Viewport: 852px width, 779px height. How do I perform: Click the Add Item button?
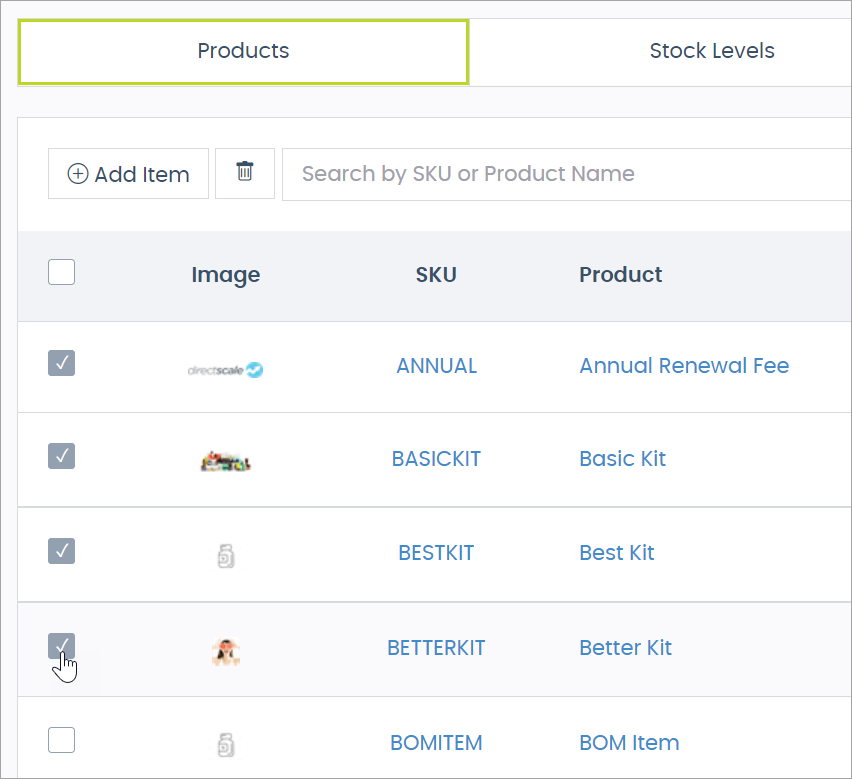(x=128, y=173)
